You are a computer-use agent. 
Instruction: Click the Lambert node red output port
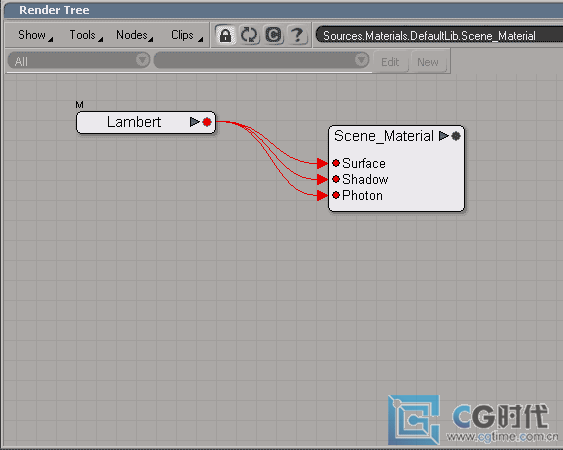click(x=207, y=122)
